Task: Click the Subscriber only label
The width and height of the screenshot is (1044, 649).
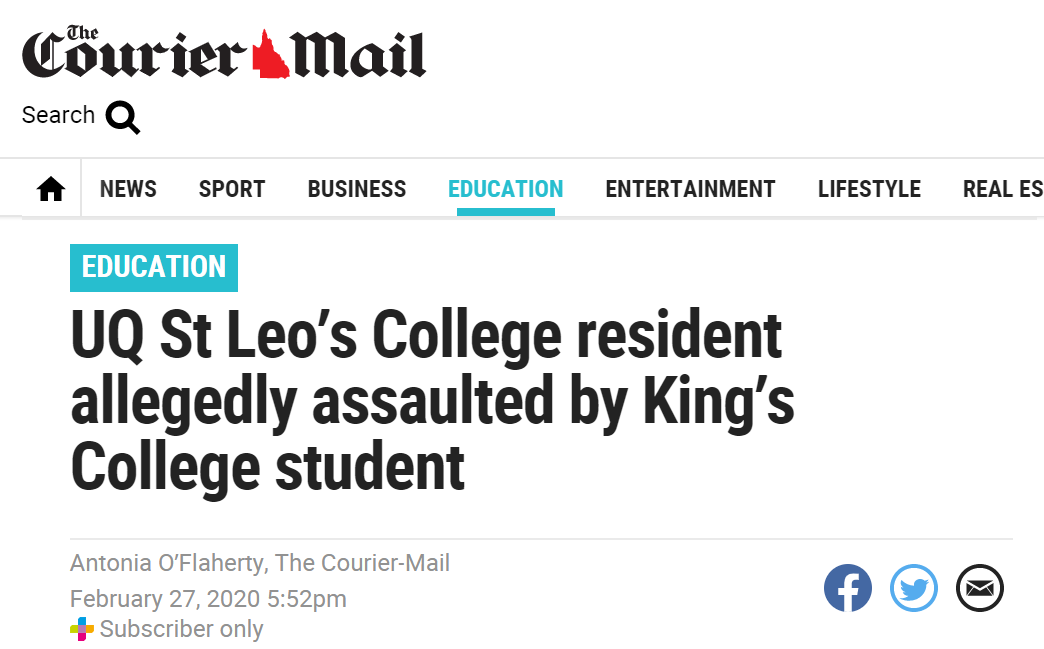Action: coord(181,629)
